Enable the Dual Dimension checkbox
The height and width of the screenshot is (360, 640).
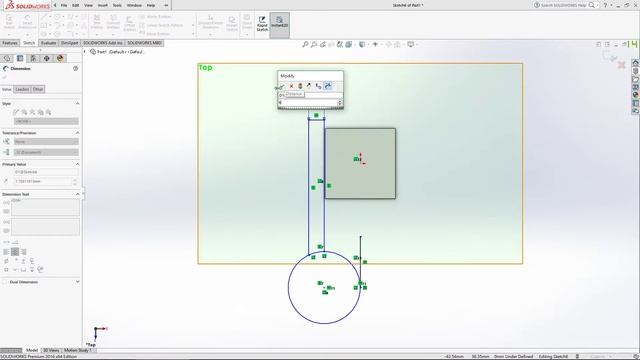pos(4,282)
